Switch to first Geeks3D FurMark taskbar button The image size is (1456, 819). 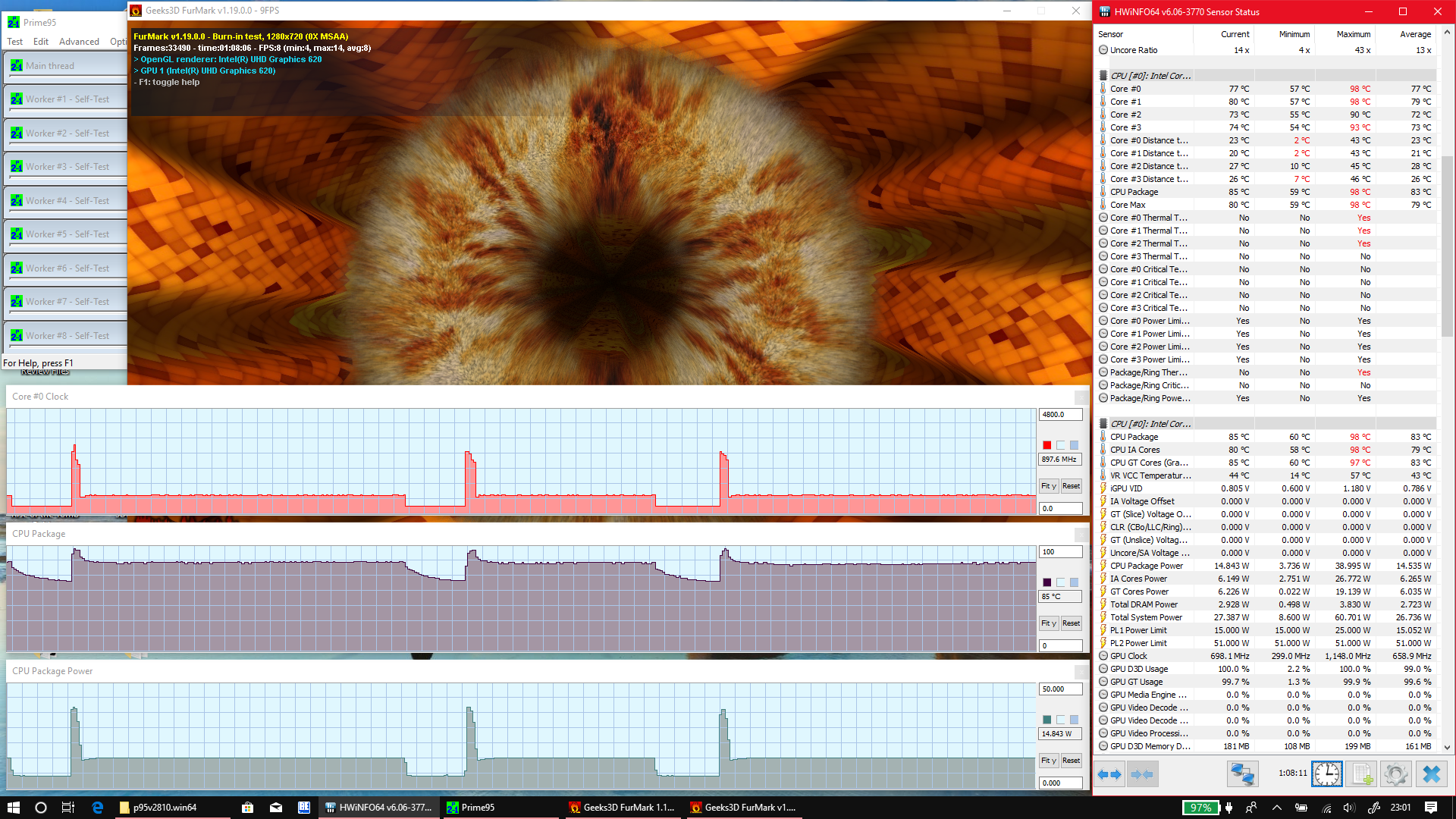[x=622, y=808]
